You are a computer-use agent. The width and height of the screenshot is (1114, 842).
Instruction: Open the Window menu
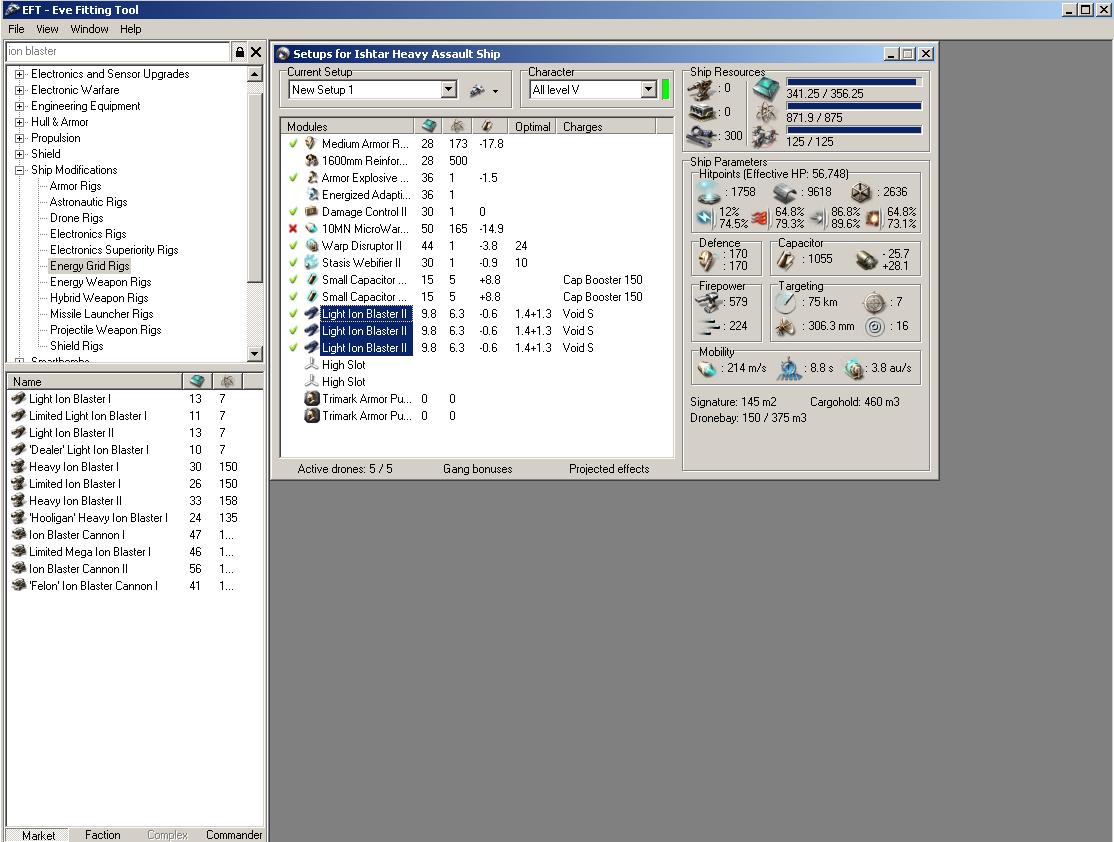pyautogui.click(x=90, y=29)
